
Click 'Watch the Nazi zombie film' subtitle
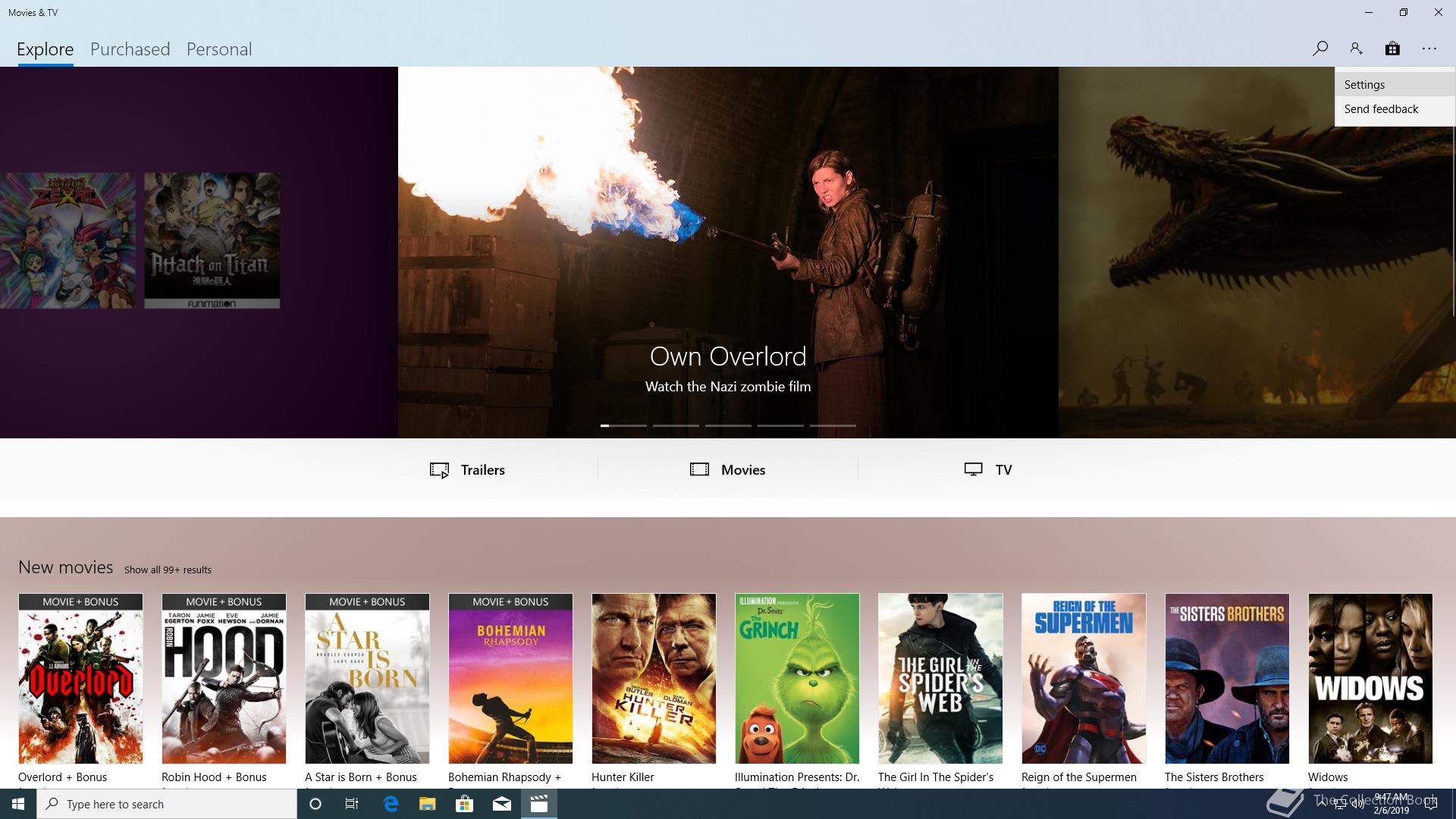coord(728,387)
